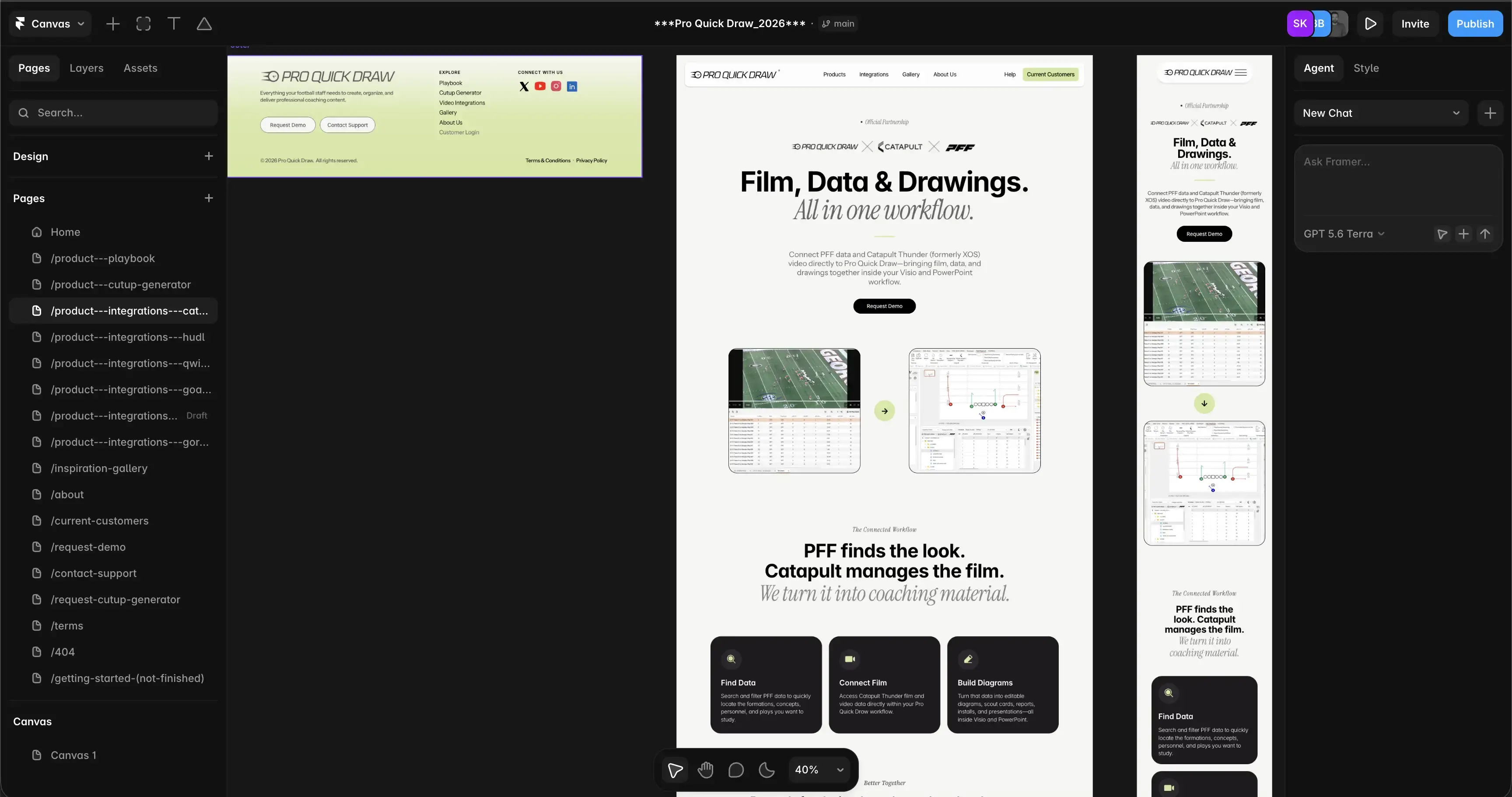
Task: Click the X social icon in footer
Action: [524, 86]
